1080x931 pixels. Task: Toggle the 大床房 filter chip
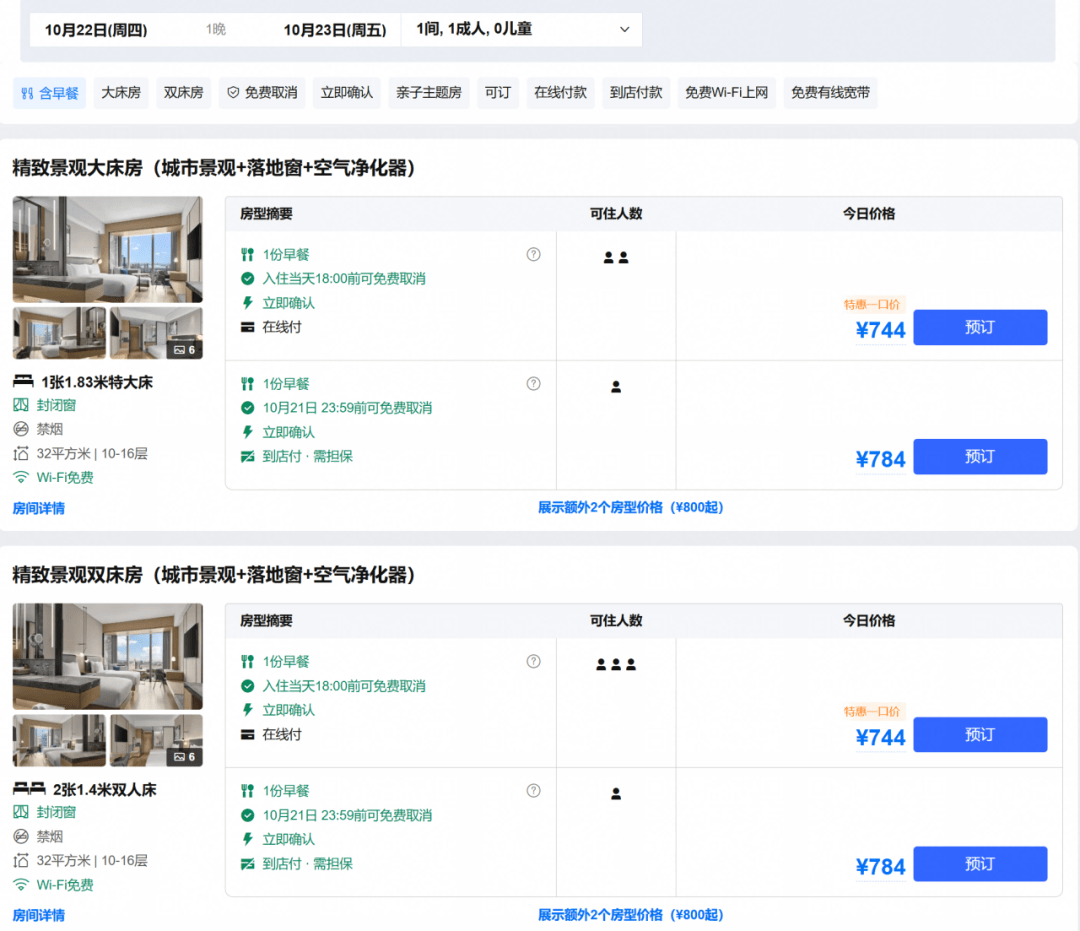pyautogui.click(x=121, y=93)
